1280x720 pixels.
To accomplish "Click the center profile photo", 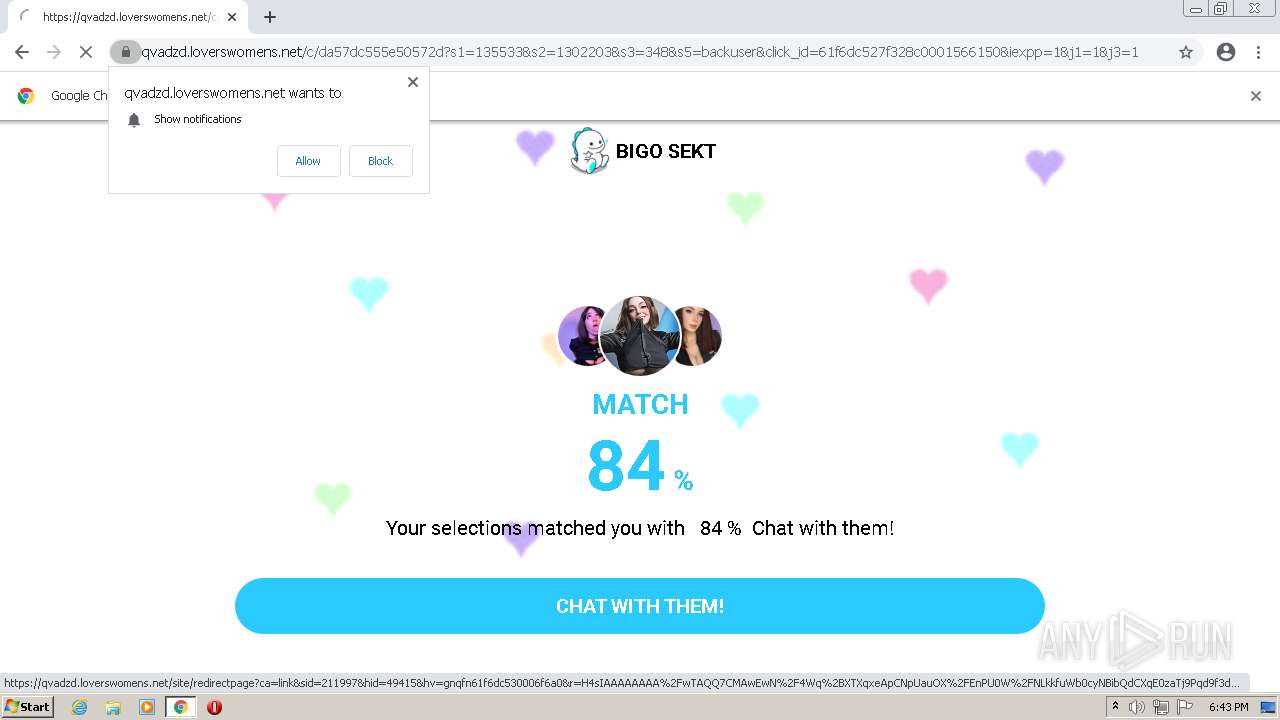I will click(x=640, y=335).
